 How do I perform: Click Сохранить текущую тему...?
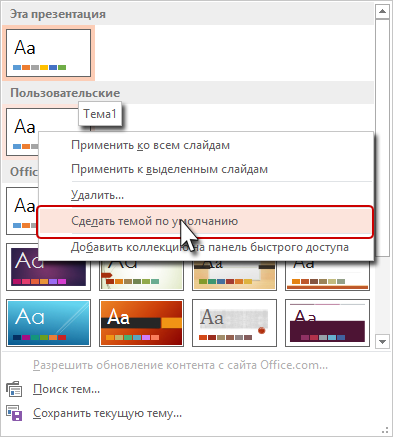[x=107, y=413]
